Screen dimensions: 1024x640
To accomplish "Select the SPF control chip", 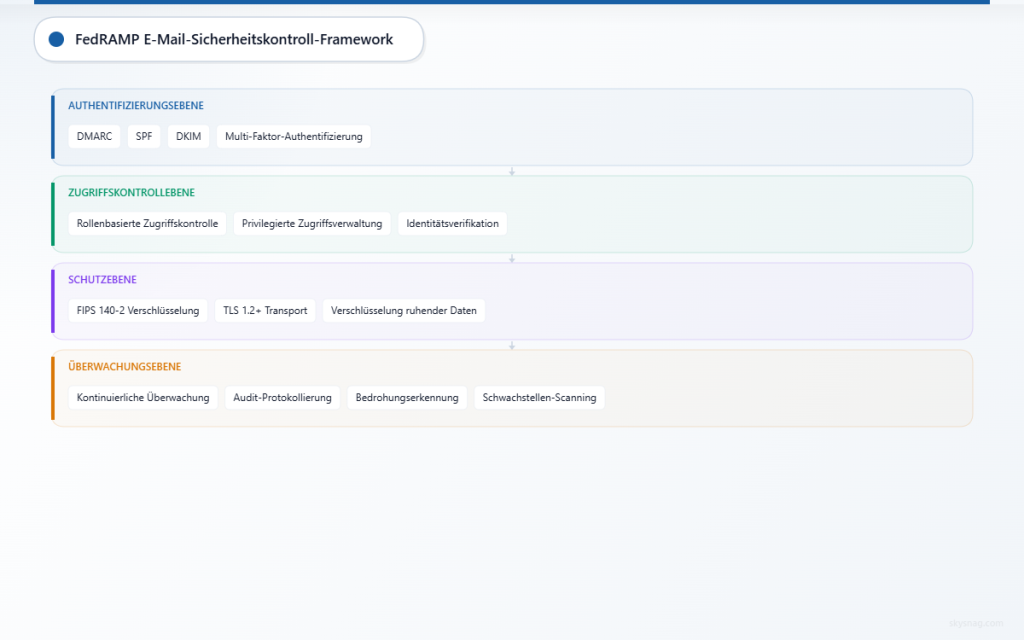I will (144, 136).
